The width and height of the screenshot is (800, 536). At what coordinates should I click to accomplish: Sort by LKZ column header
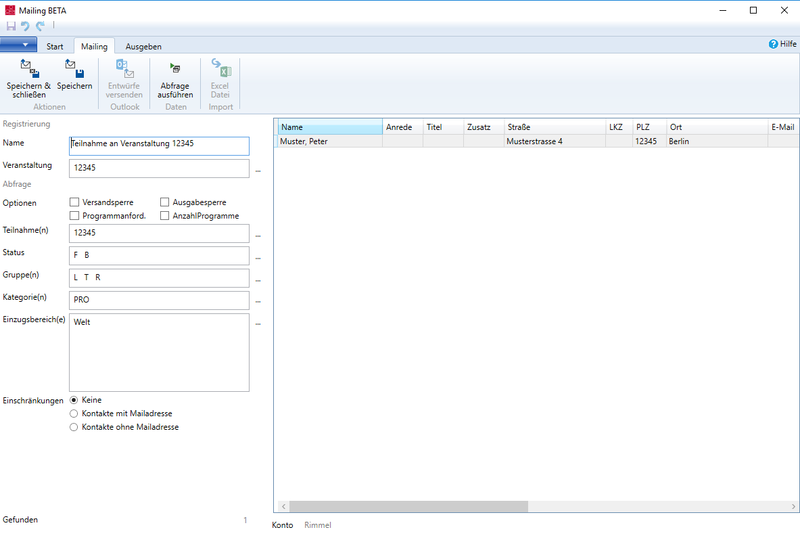tap(619, 127)
